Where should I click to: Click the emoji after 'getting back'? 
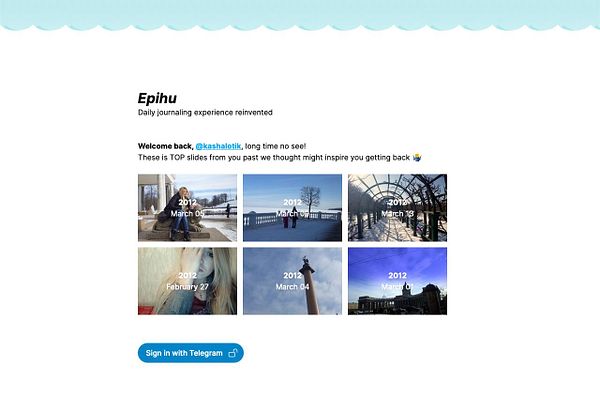[417, 157]
